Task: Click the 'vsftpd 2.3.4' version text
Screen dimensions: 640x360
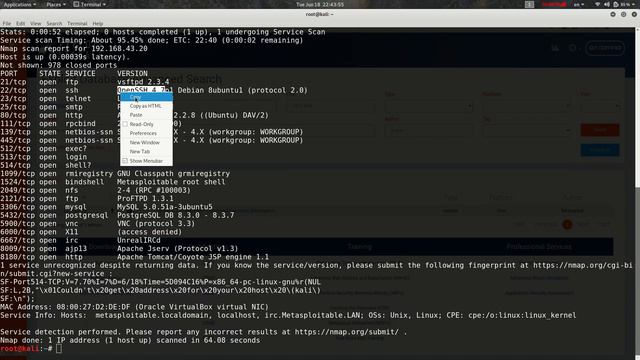Action: (143, 82)
